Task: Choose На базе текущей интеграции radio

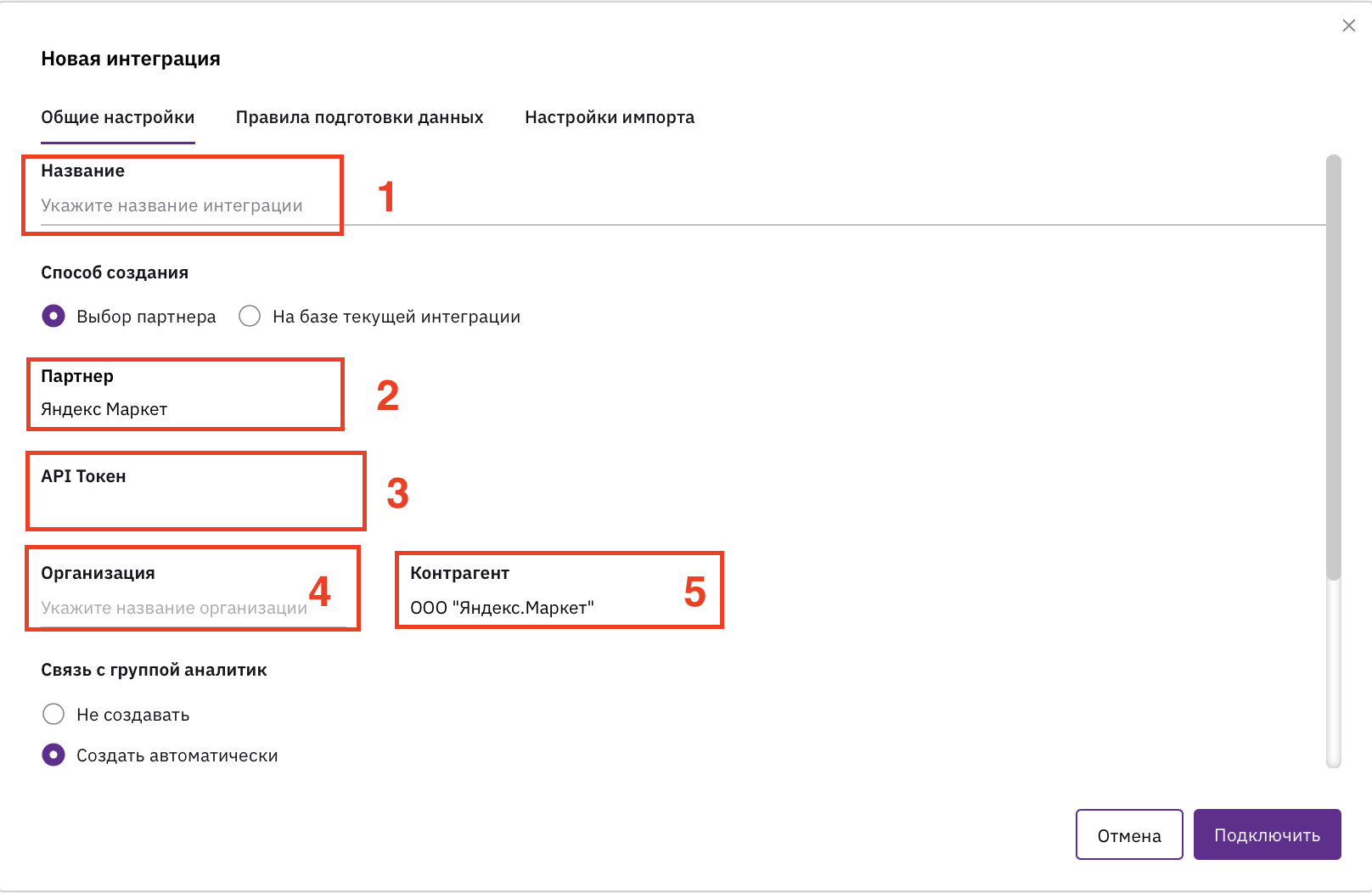Action: click(250, 316)
